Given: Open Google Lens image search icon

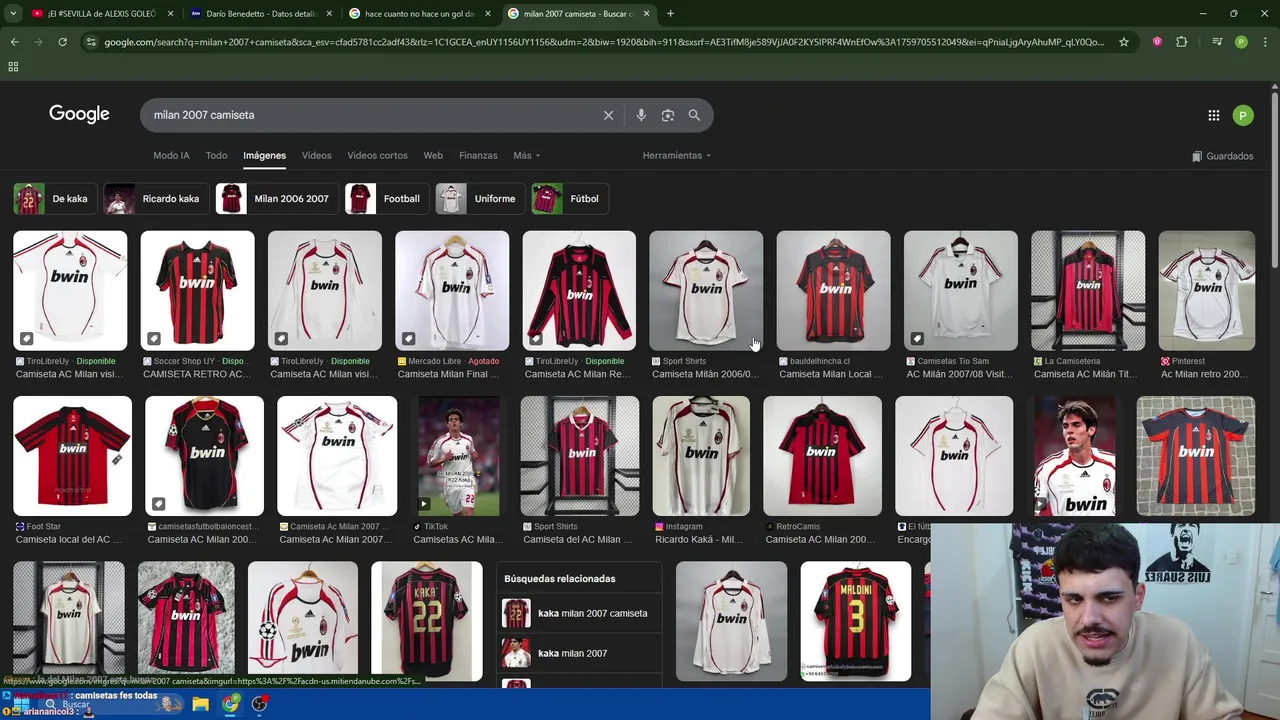Looking at the screenshot, I should (668, 115).
